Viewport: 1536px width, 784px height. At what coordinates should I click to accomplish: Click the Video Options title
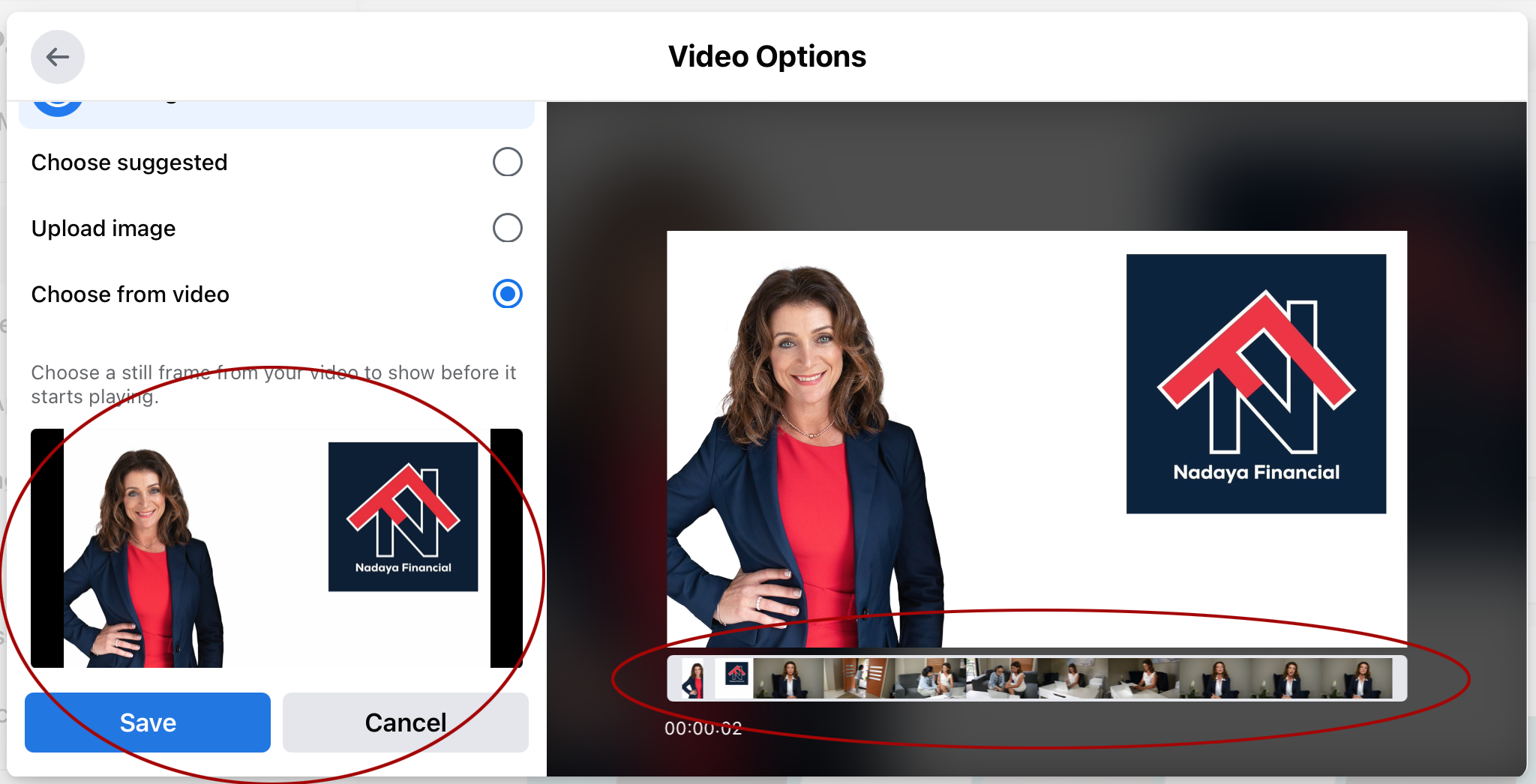coord(766,57)
